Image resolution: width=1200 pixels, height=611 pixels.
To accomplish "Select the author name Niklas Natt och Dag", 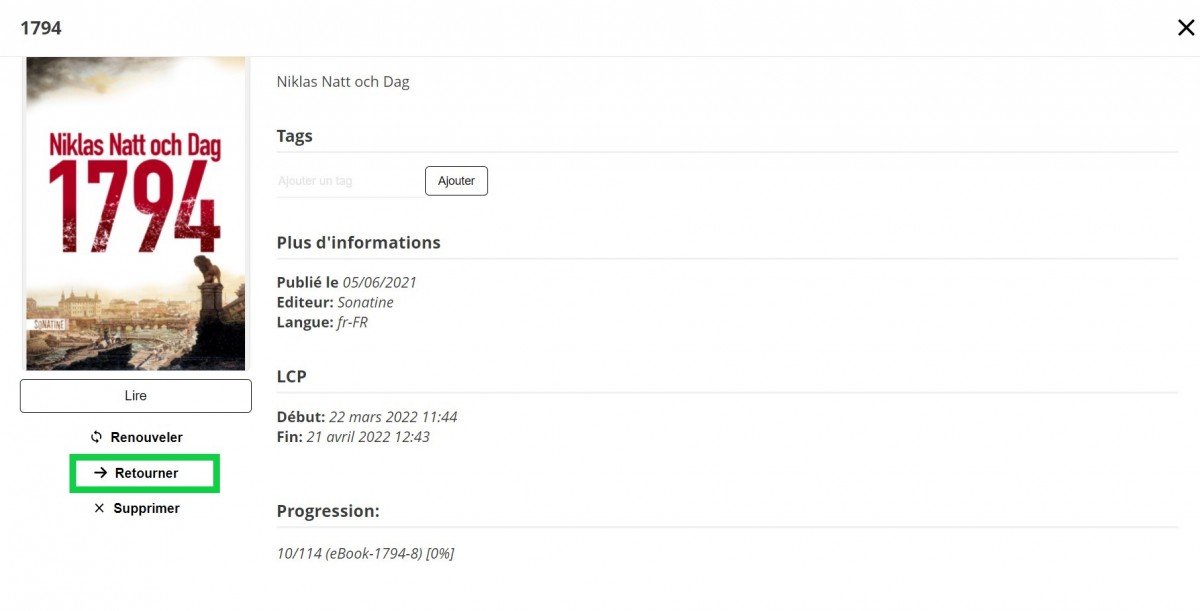I will pos(343,82).
